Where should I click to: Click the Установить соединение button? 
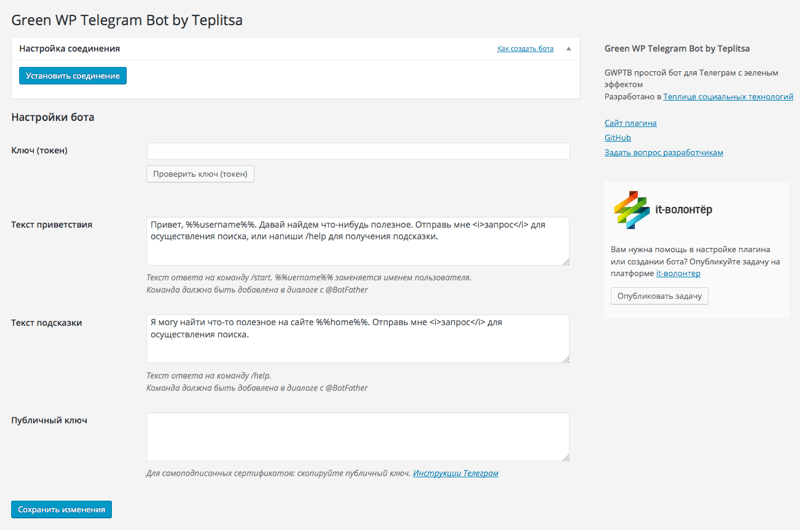pos(73,76)
